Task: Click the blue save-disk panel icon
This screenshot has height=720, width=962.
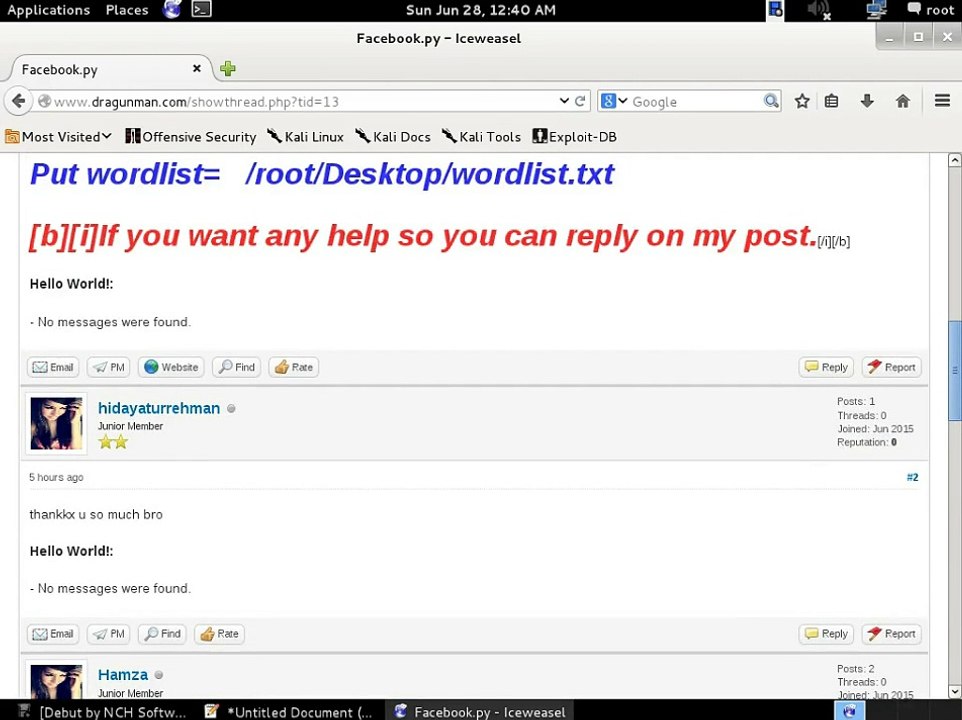Action: click(775, 9)
